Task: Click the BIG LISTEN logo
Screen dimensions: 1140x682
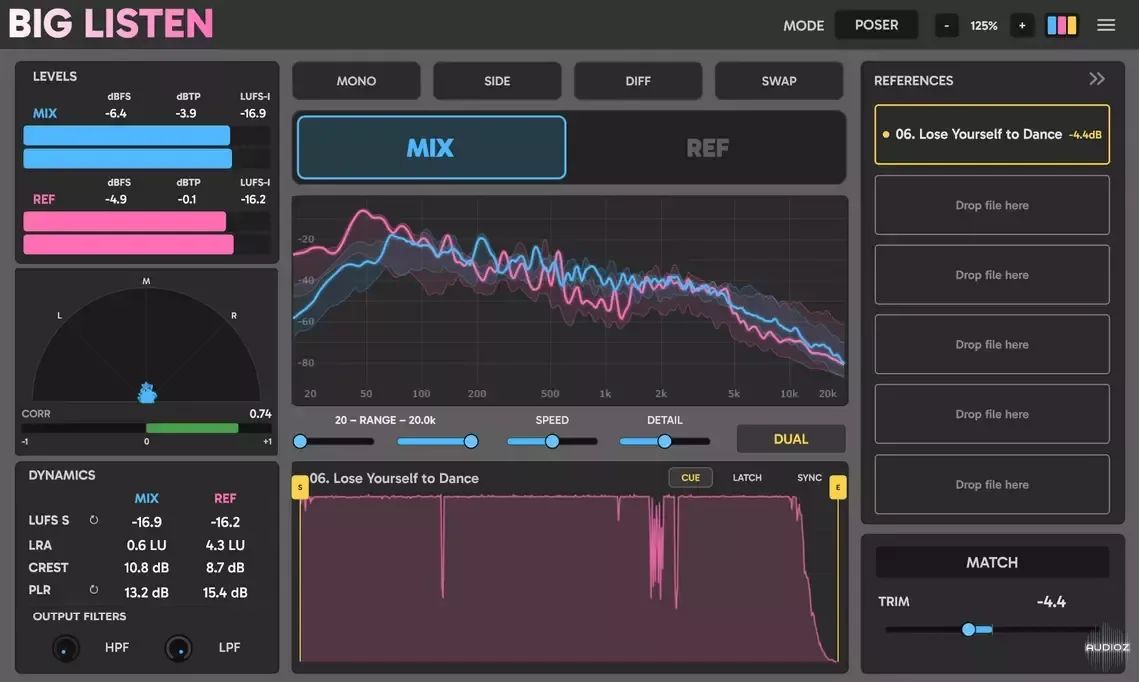Action: pyautogui.click(x=111, y=23)
